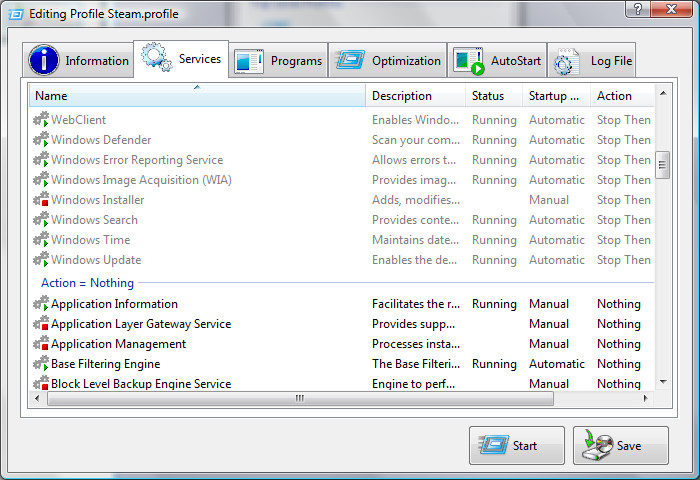Image resolution: width=700 pixels, height=480 pixels.
Task: Select the Windows Update service name
Action: 96,260
